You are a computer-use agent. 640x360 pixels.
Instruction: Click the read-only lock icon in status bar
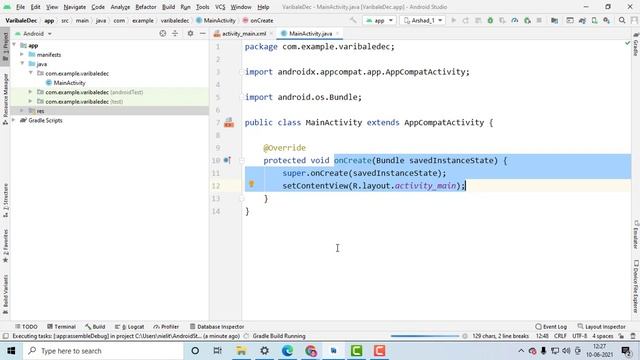621,336
